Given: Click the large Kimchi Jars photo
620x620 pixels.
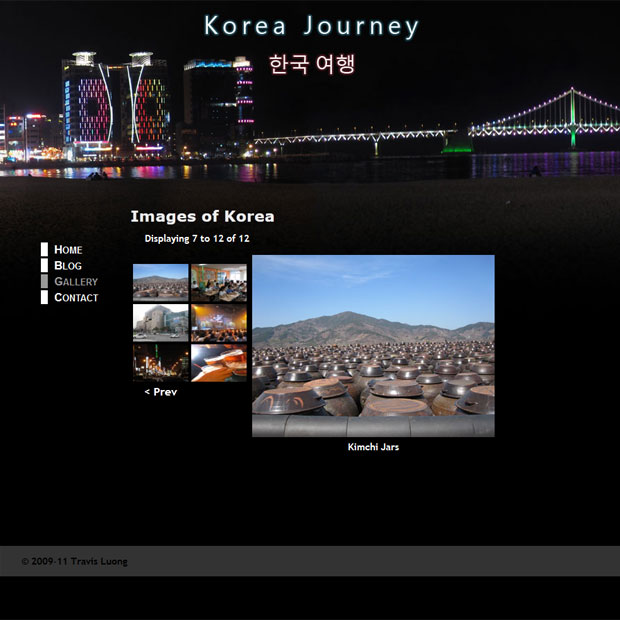Looking at the screenshot, I should [373, 346].
